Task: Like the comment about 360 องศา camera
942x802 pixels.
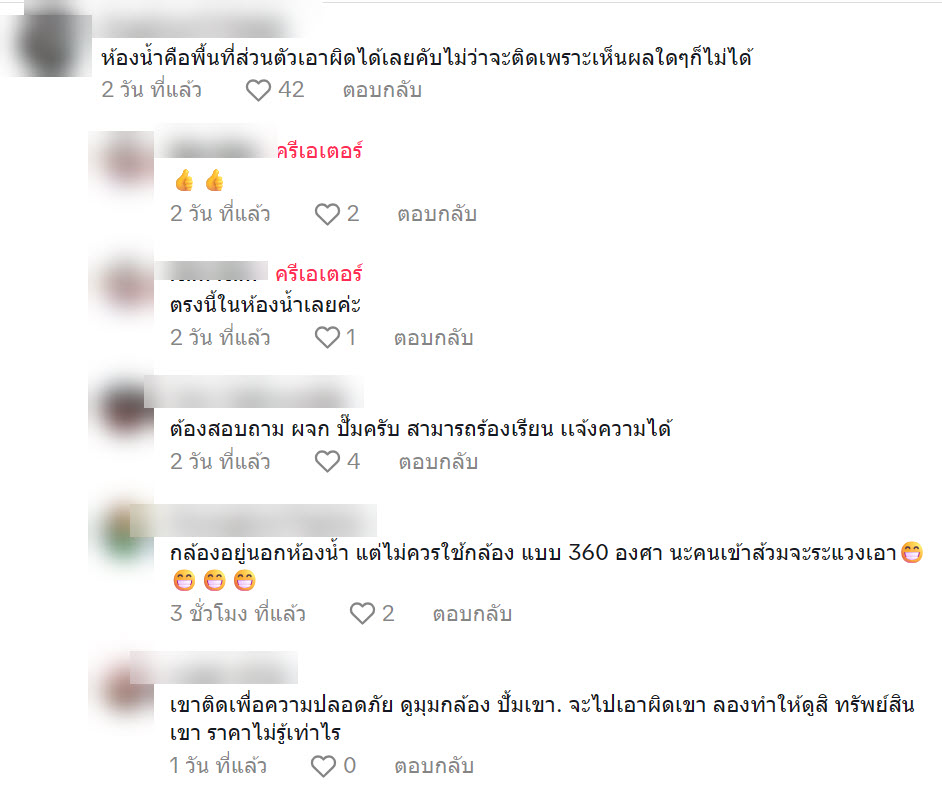Action: tap(362, 614)
